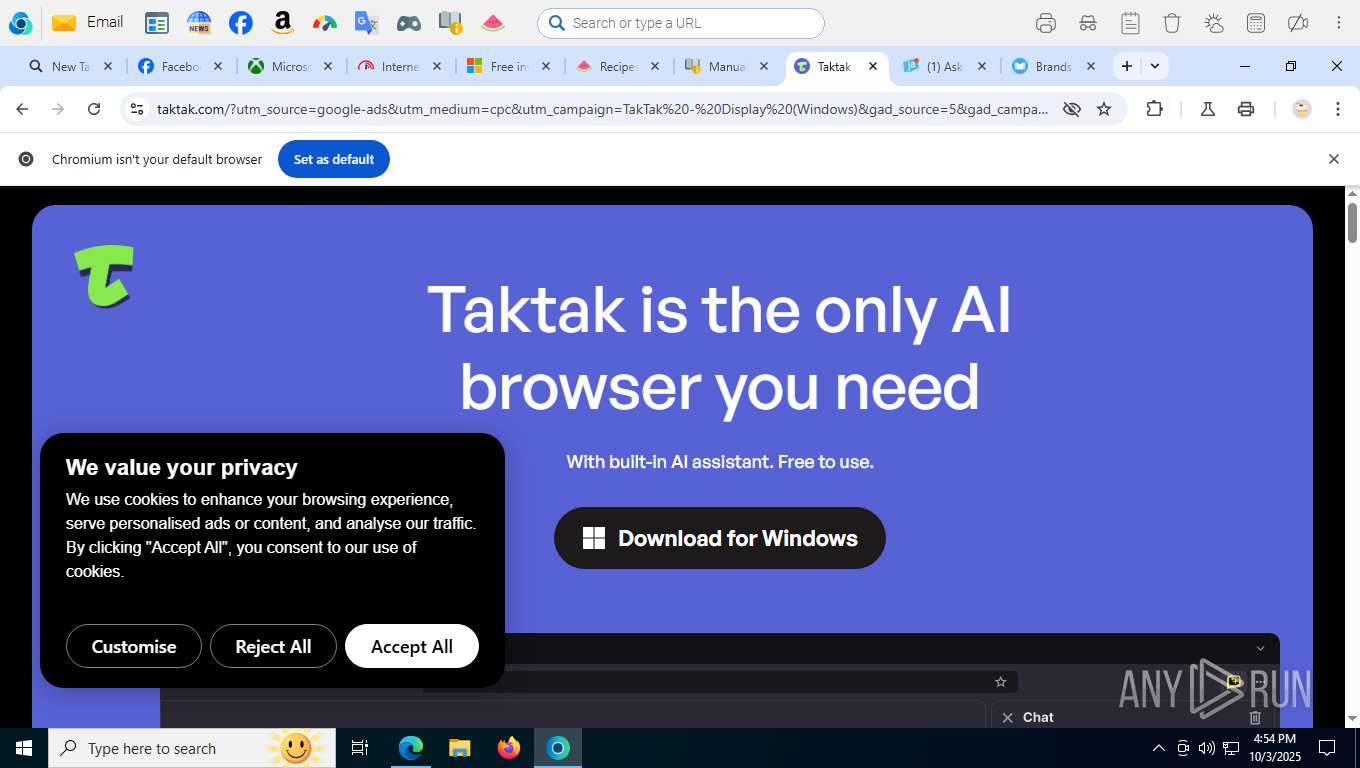Open the manuals book shortcut icon
Image resolution: width=1360 pixels, height=768 pixels.
click(x=451, y=23)
